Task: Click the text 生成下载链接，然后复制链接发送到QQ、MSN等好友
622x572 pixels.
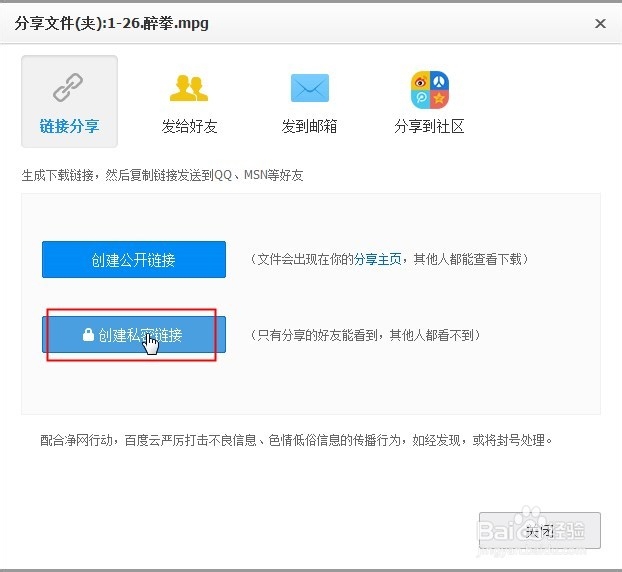Action: [x=162, y=175]
